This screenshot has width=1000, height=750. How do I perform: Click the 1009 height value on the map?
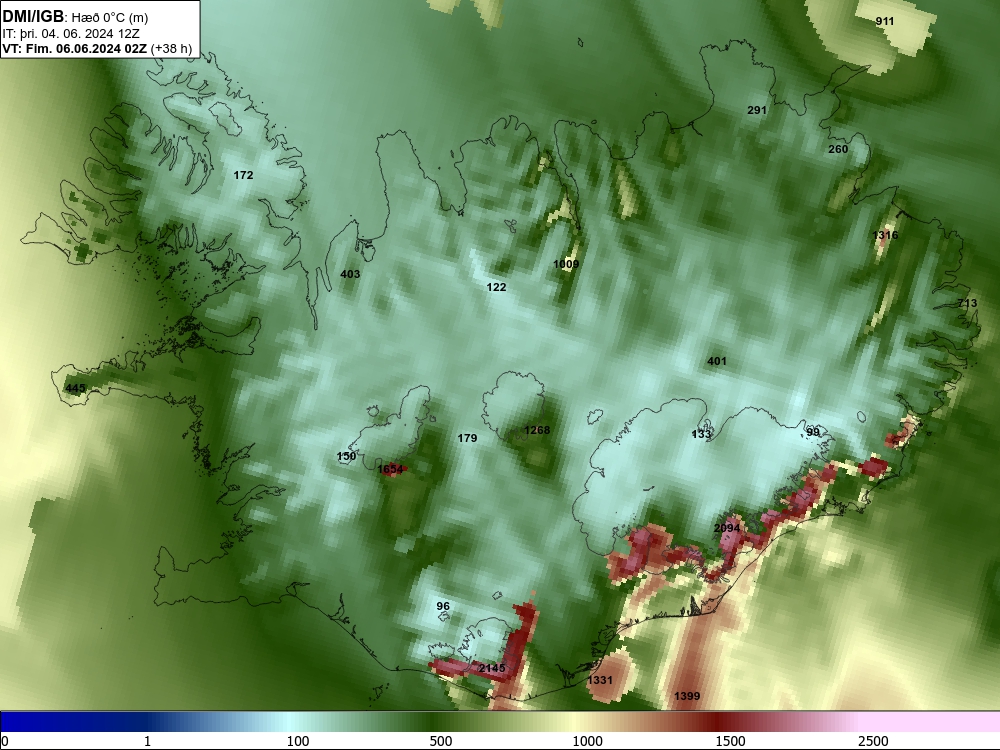pos(566,264)
